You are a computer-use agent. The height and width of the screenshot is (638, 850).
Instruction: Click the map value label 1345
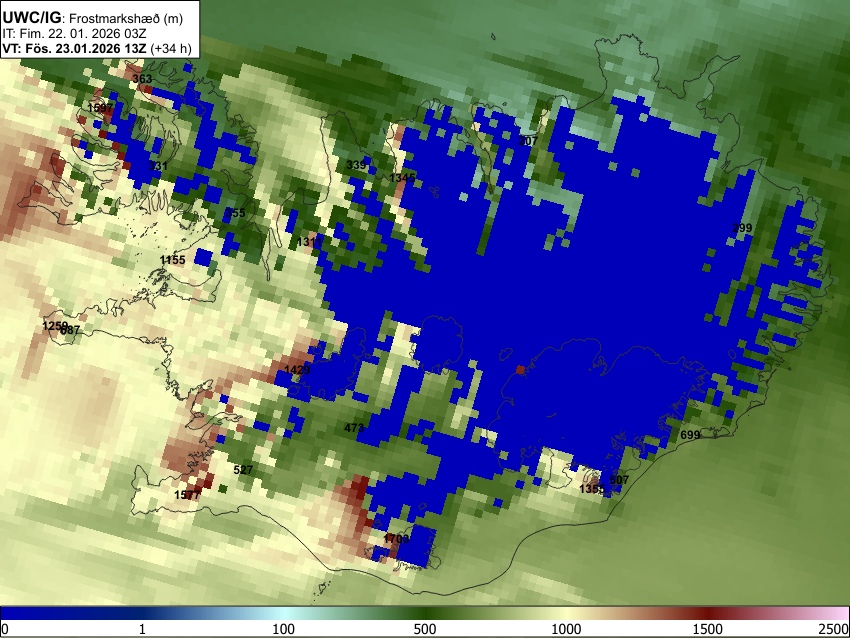click(402, 178)
